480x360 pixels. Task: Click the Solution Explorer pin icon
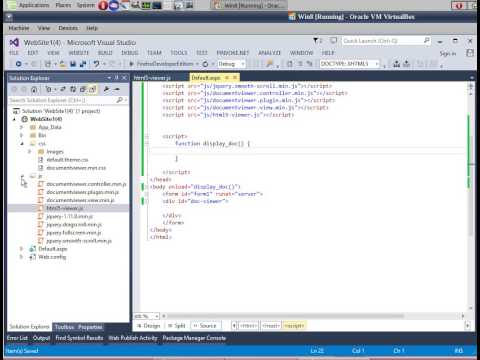click(x=116, y=78)
